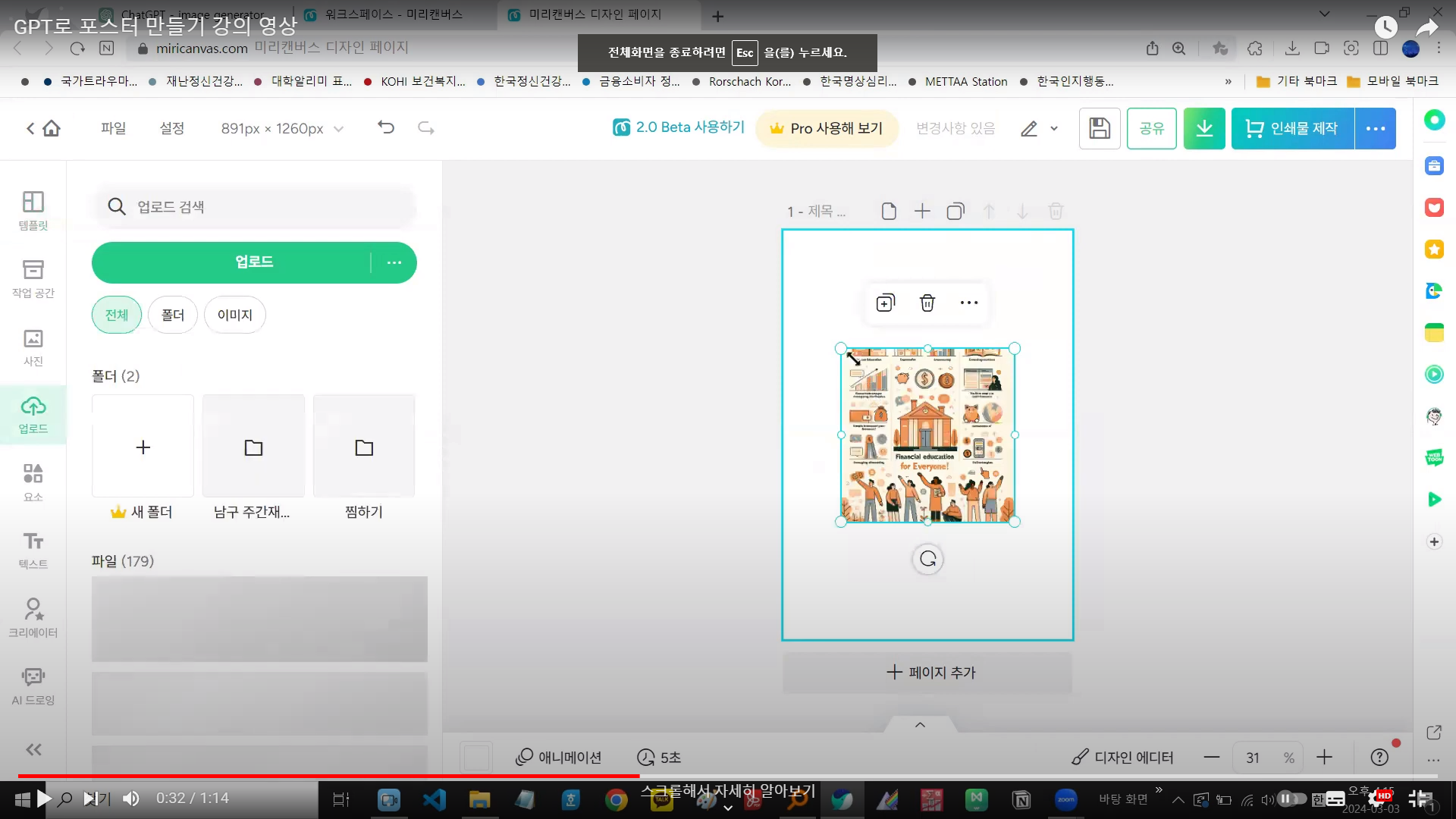
Task: Select the 이미지 filter chip
Action: click(x=234, y=315)
